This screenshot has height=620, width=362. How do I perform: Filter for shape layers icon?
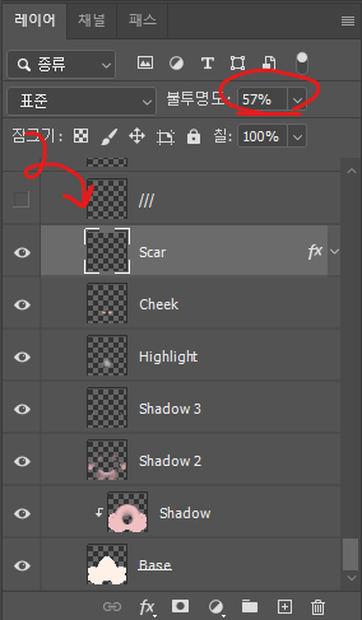click(x=238, y=63)
